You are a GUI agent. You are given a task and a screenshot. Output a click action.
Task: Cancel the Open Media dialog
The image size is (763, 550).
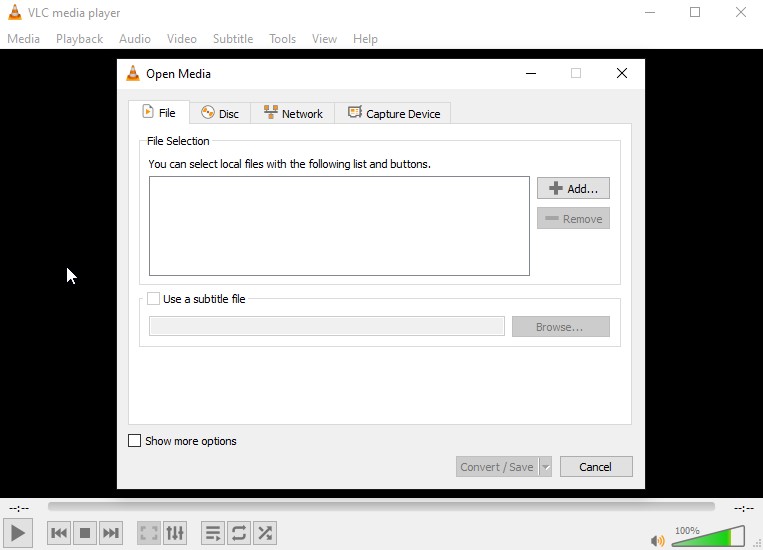pos(596,467)
